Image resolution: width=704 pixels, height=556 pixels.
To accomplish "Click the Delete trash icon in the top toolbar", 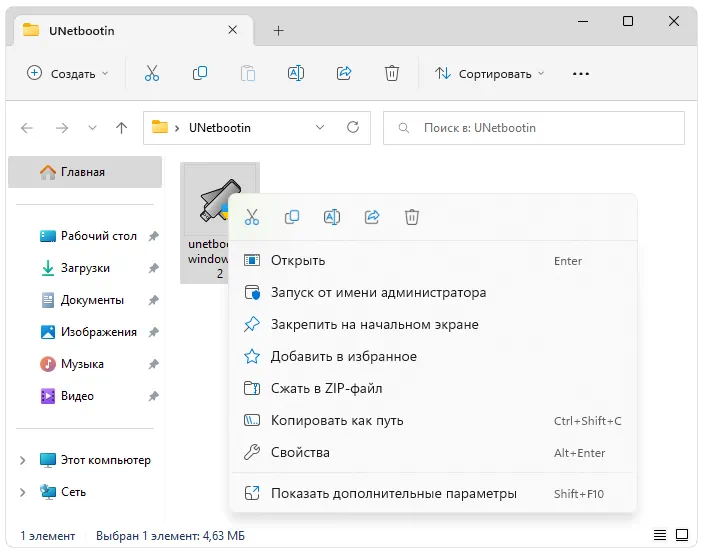I will (392, 73).
